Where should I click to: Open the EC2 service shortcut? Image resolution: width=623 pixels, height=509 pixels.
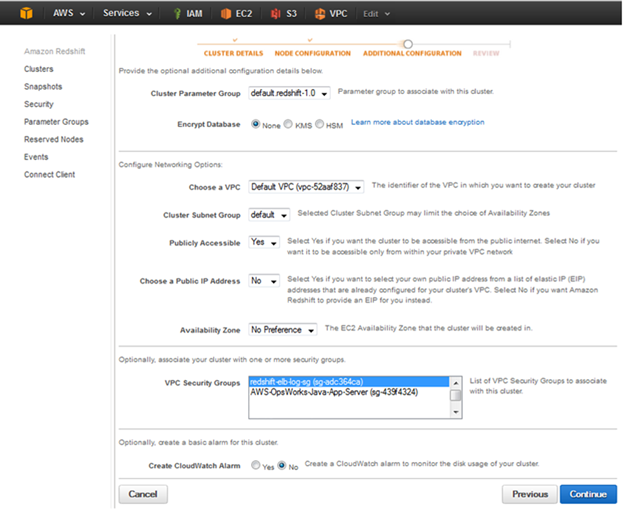pyautogui.click(x=237, y=14)
